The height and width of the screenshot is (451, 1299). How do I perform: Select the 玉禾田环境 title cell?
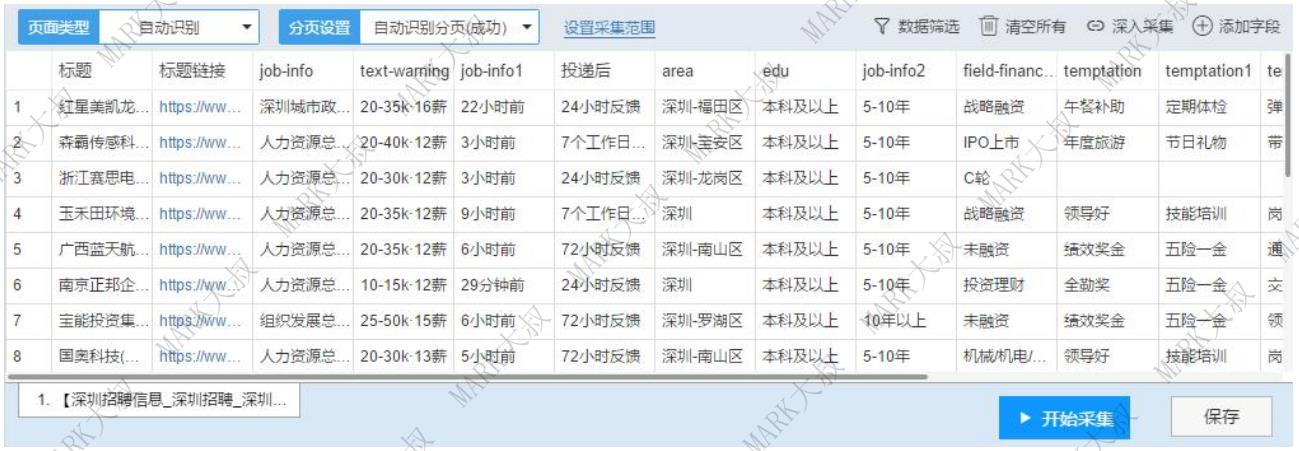(101, 214)
